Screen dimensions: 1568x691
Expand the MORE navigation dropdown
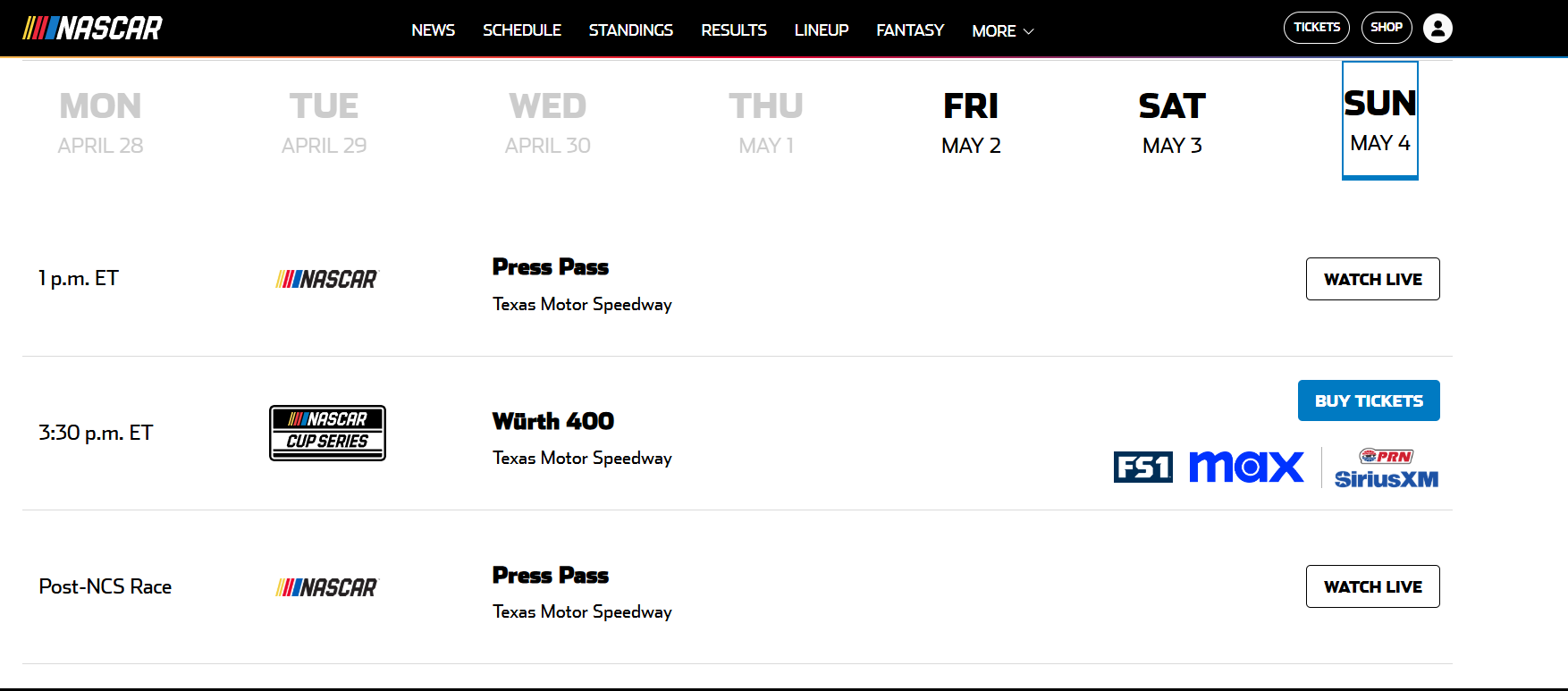(1003, 30)
